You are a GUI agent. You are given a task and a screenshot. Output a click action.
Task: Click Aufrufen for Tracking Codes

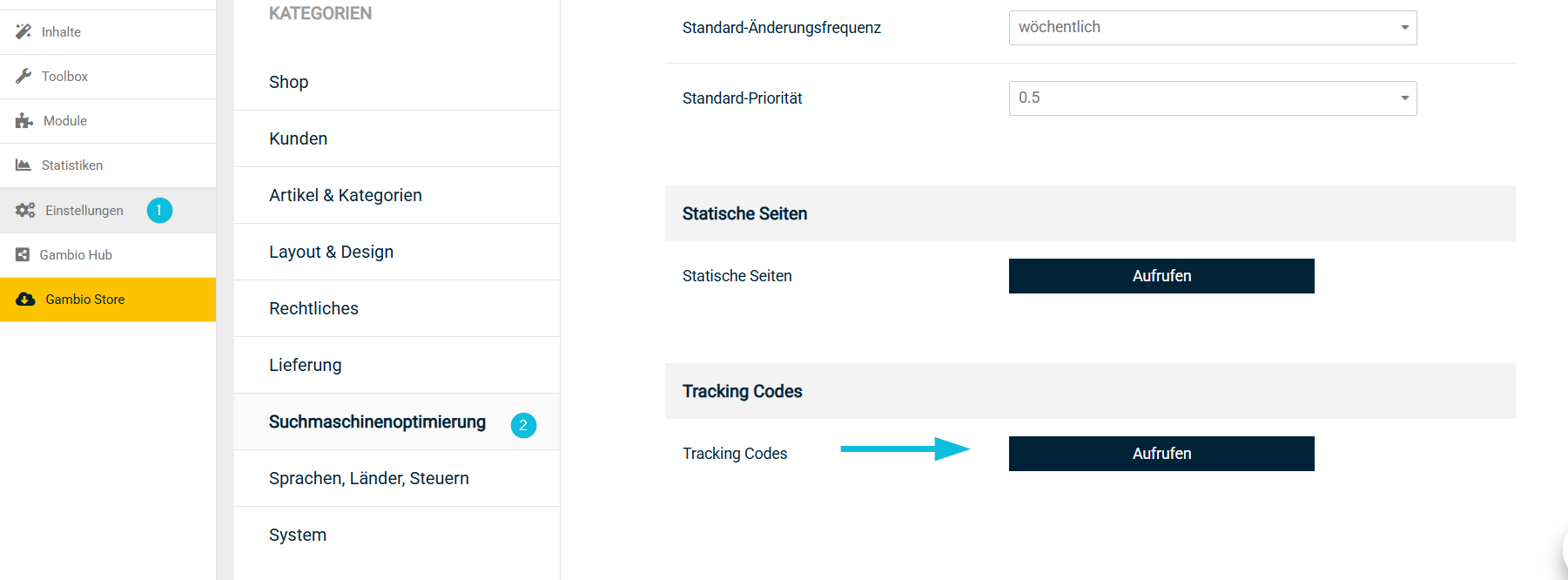(x=1161, y=453)
